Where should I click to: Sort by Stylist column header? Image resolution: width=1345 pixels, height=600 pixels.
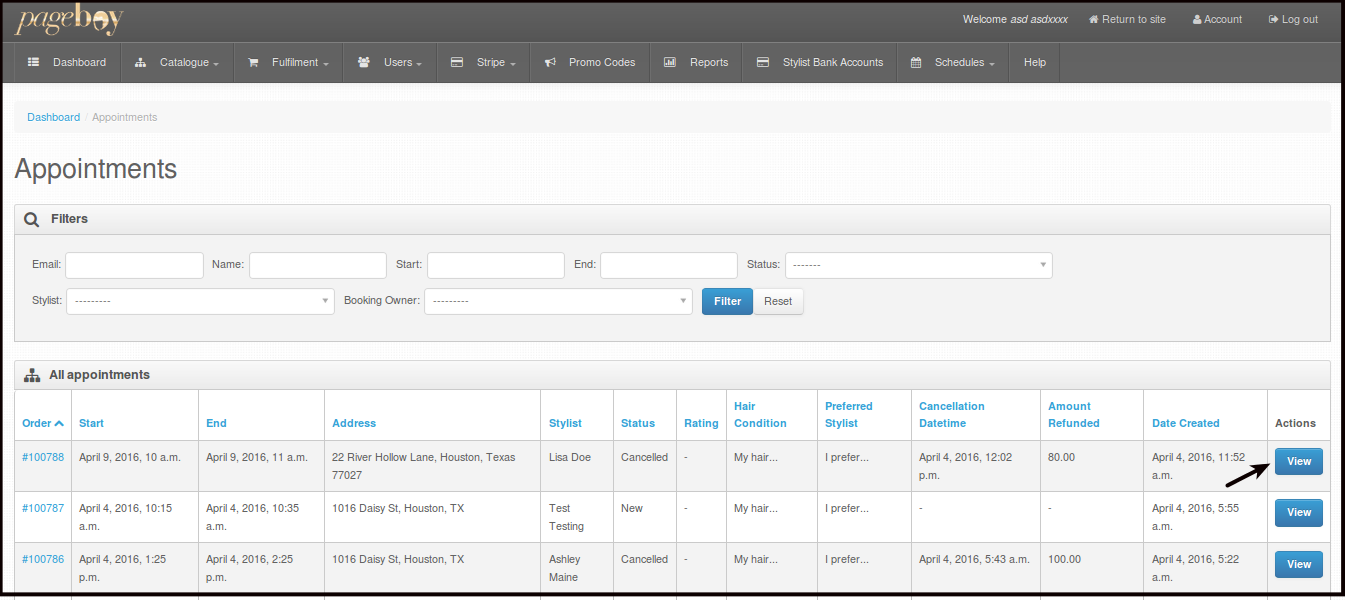[565, 423]
